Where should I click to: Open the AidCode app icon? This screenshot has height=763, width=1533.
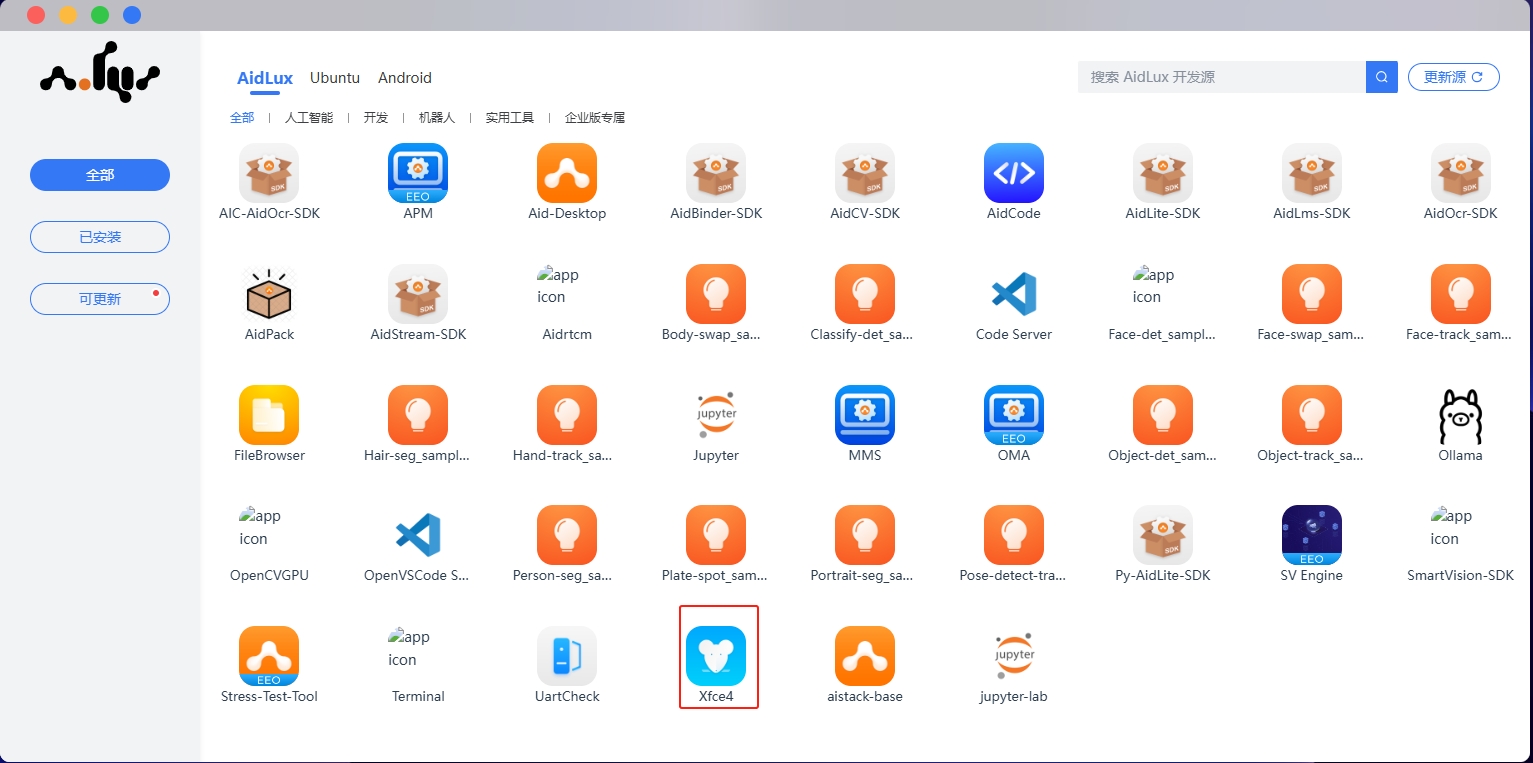1014,173
